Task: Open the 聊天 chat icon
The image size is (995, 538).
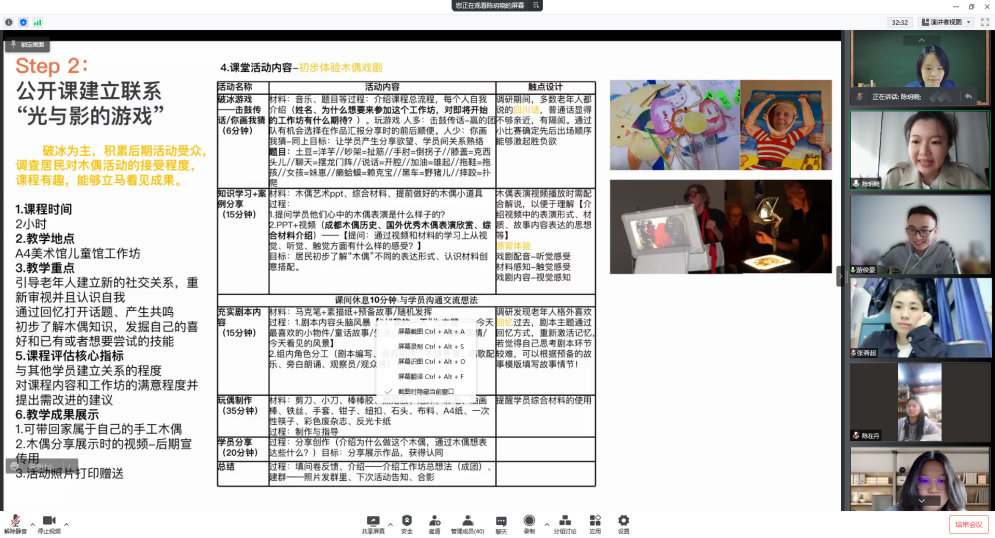Action: (501, 520)
